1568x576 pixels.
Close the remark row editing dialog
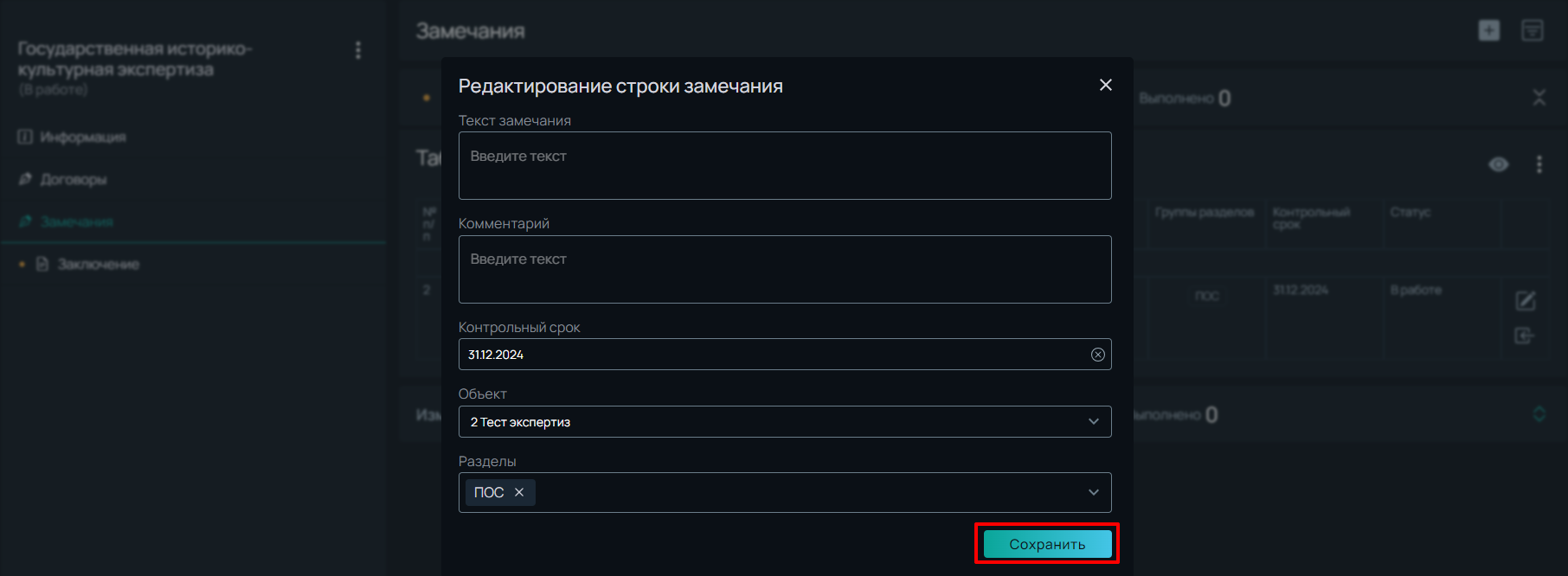[x=1105, y=85]
